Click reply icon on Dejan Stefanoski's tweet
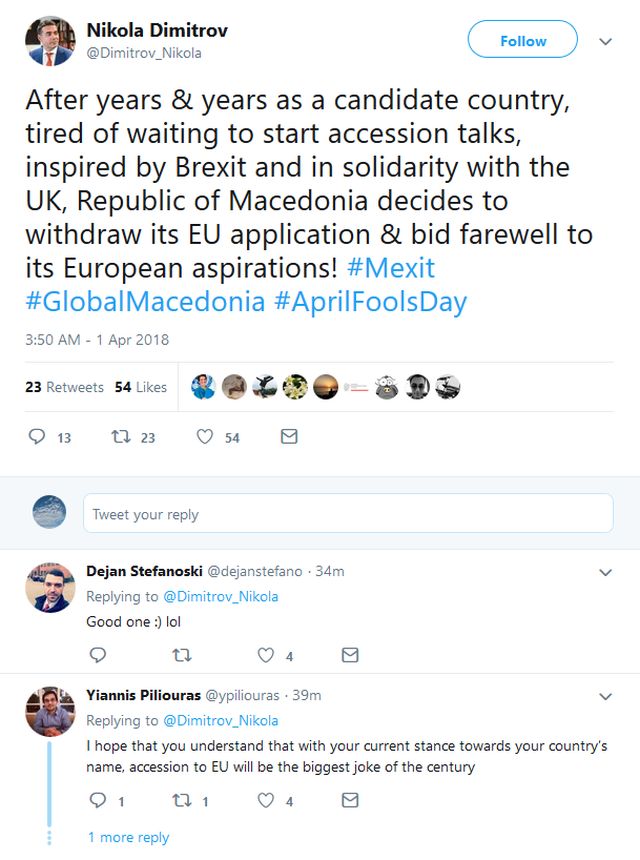640x860 pixels. click(x=98, y=655)
